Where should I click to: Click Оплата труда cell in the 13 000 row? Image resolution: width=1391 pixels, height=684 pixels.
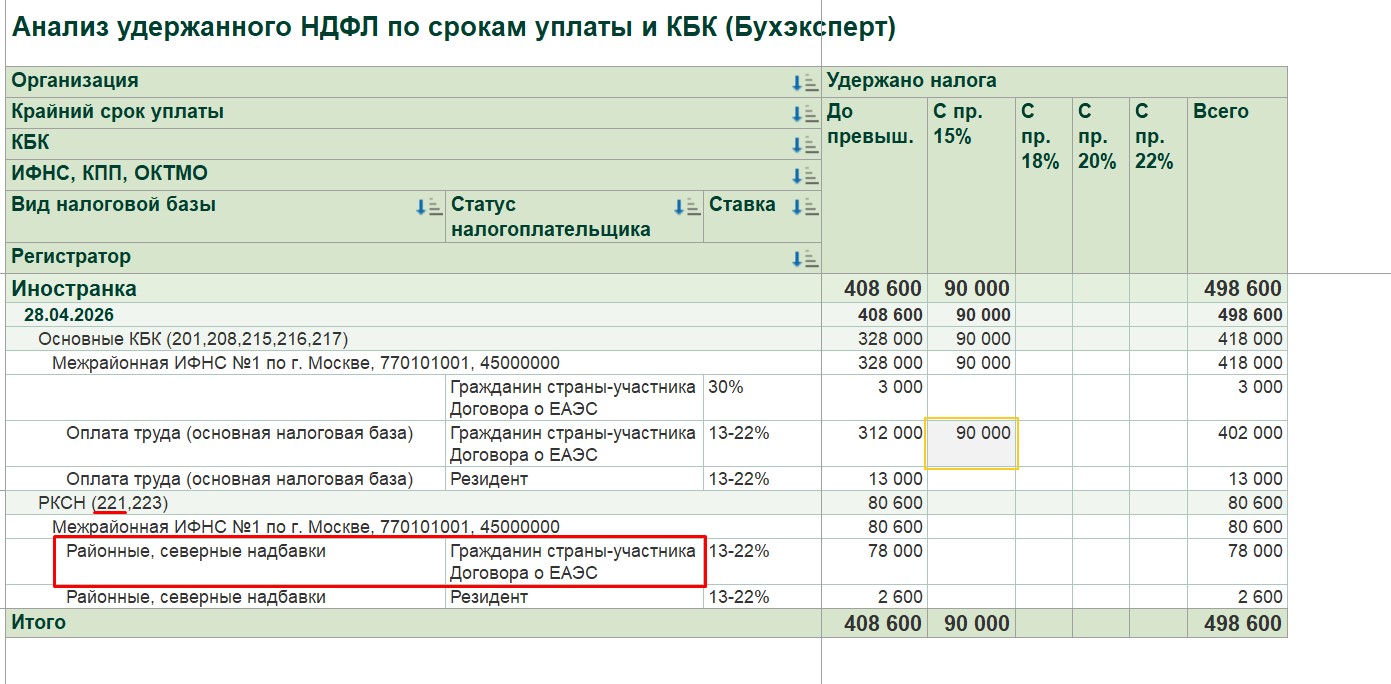coord(226,480)
